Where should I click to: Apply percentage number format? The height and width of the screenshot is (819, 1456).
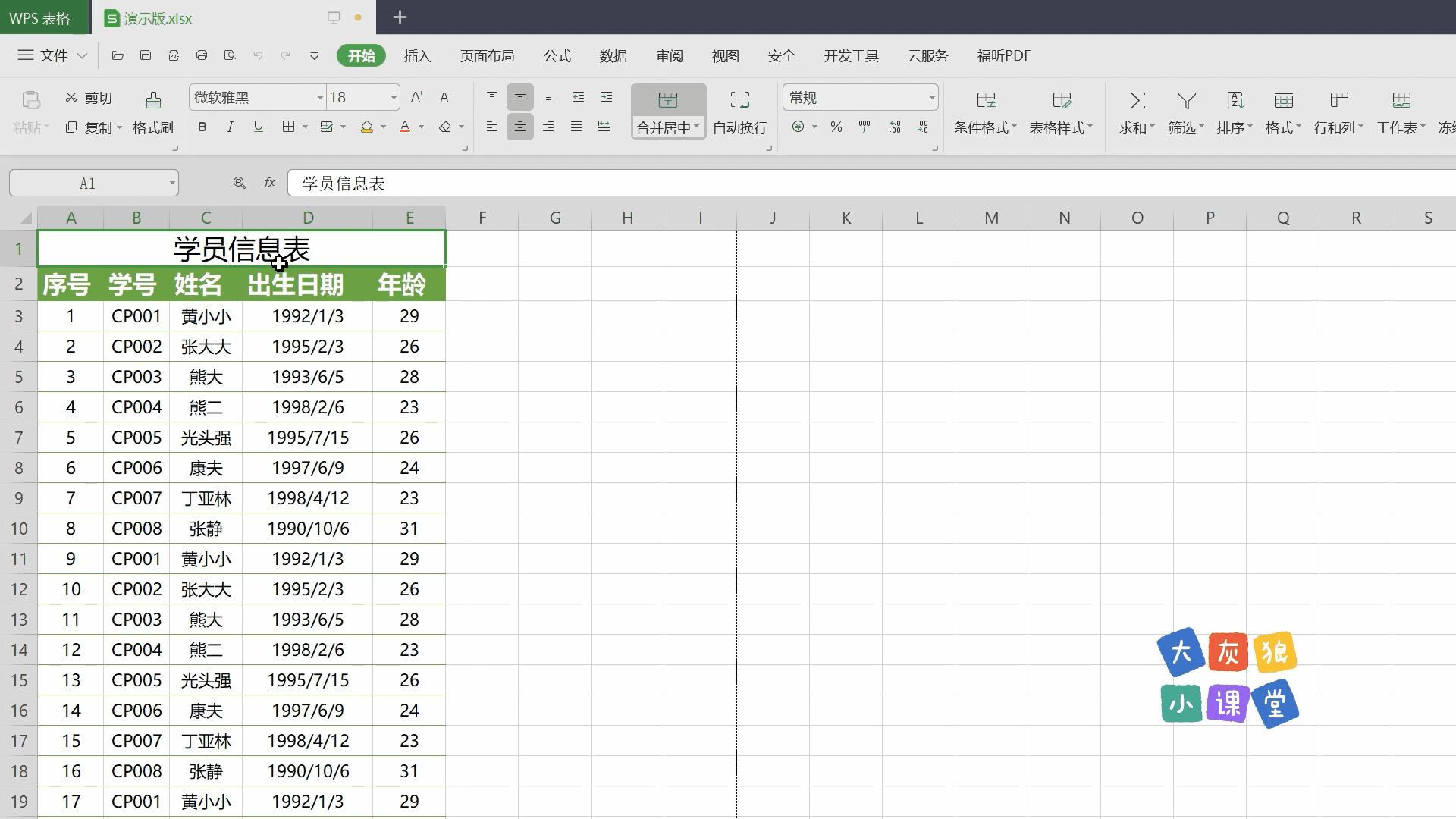point(836,127)
